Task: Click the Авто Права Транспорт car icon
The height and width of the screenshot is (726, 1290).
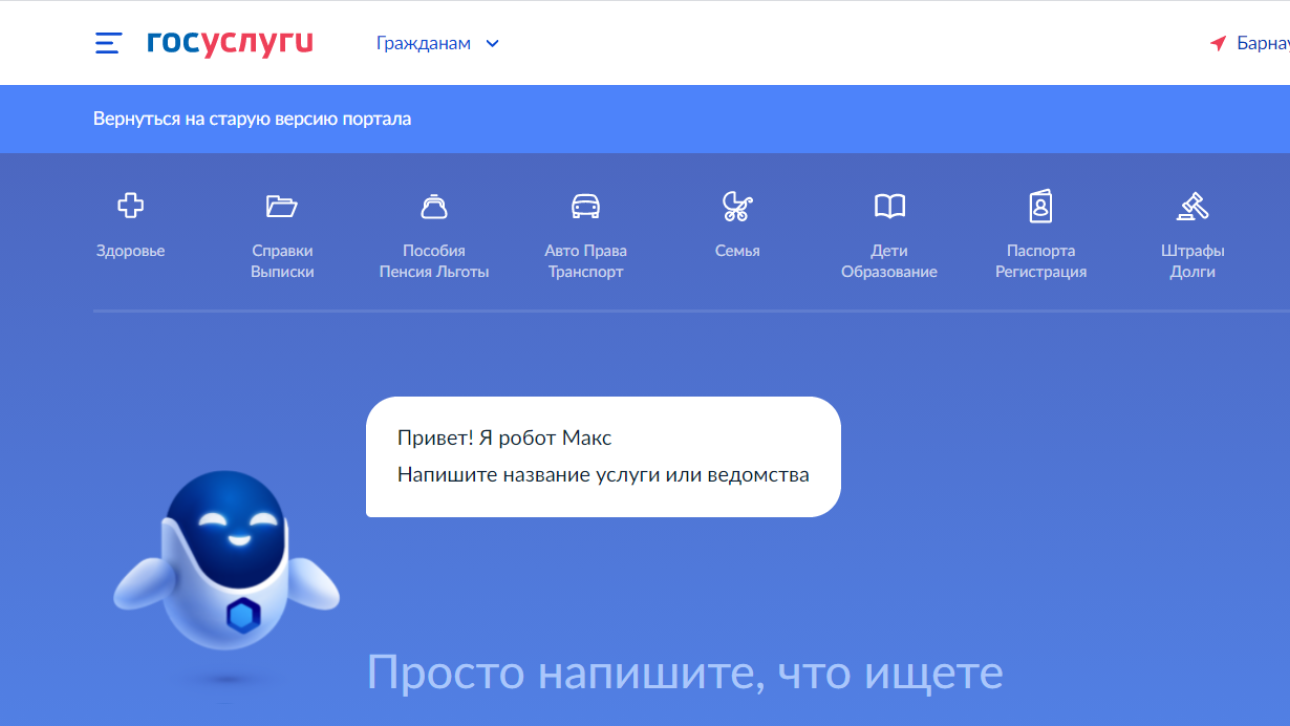Action: click(585, 206)
